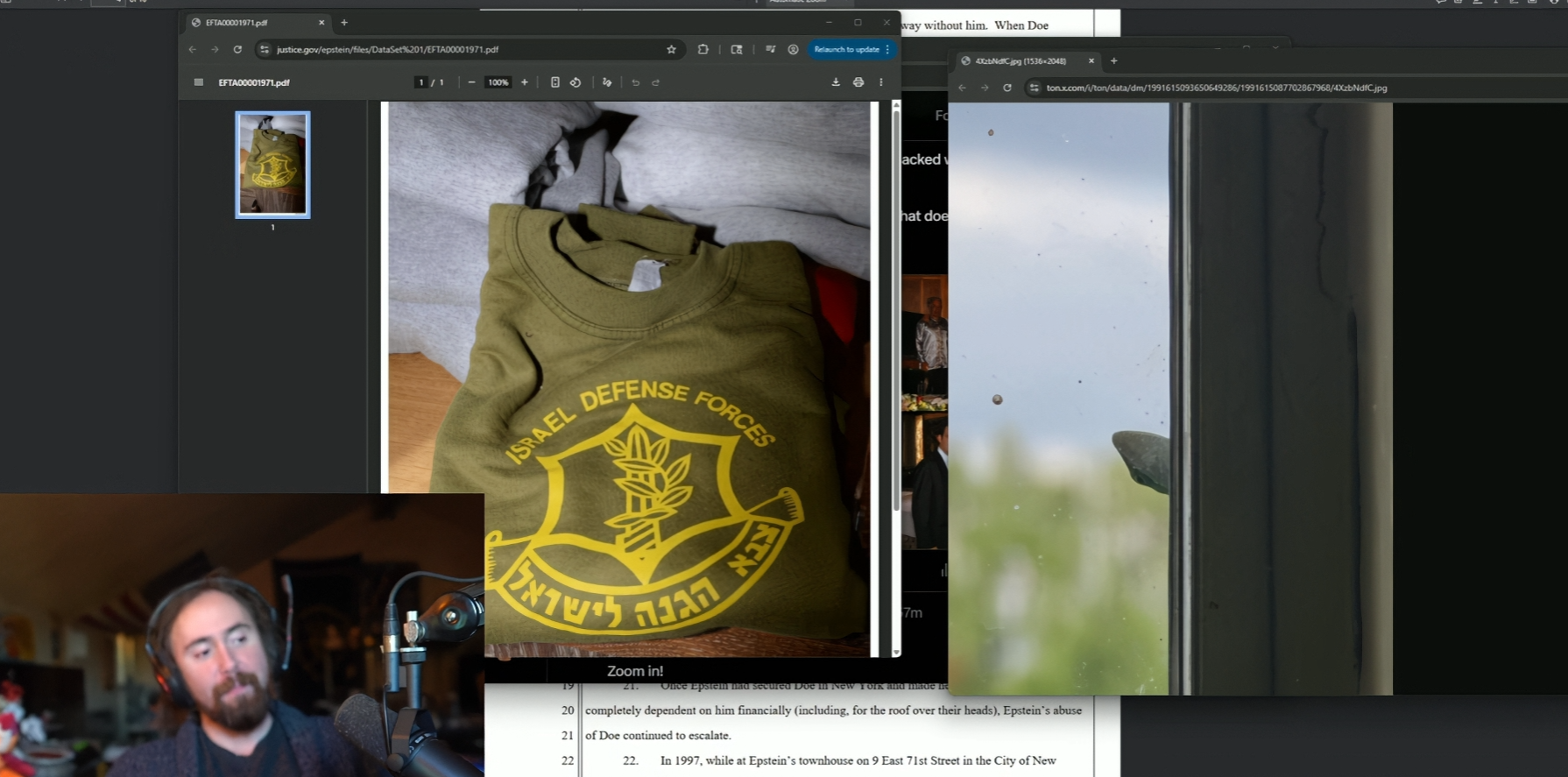Maximize the PDF browser window
1568x777 pixels.
pos(858,23)
